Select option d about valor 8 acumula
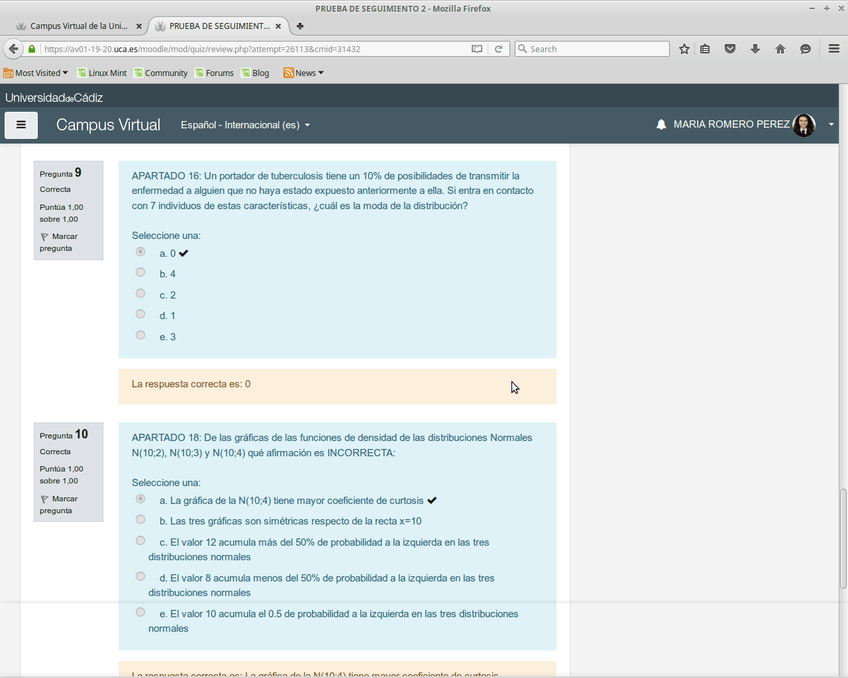 click(x=141, y=576)
